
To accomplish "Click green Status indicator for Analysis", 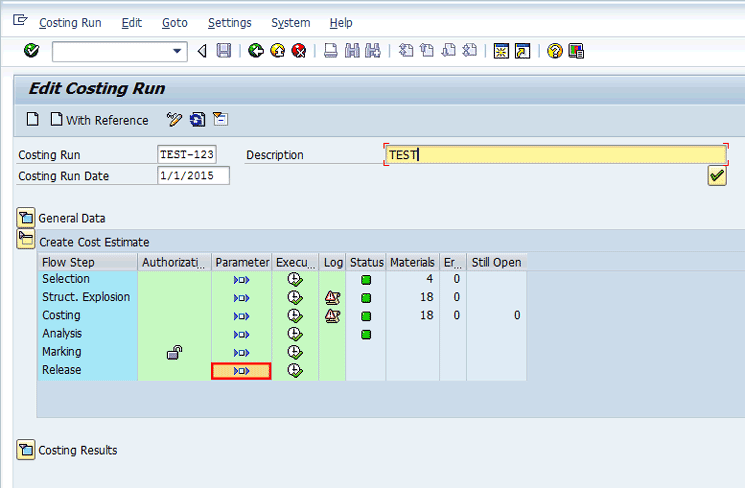I will [366, 335].
